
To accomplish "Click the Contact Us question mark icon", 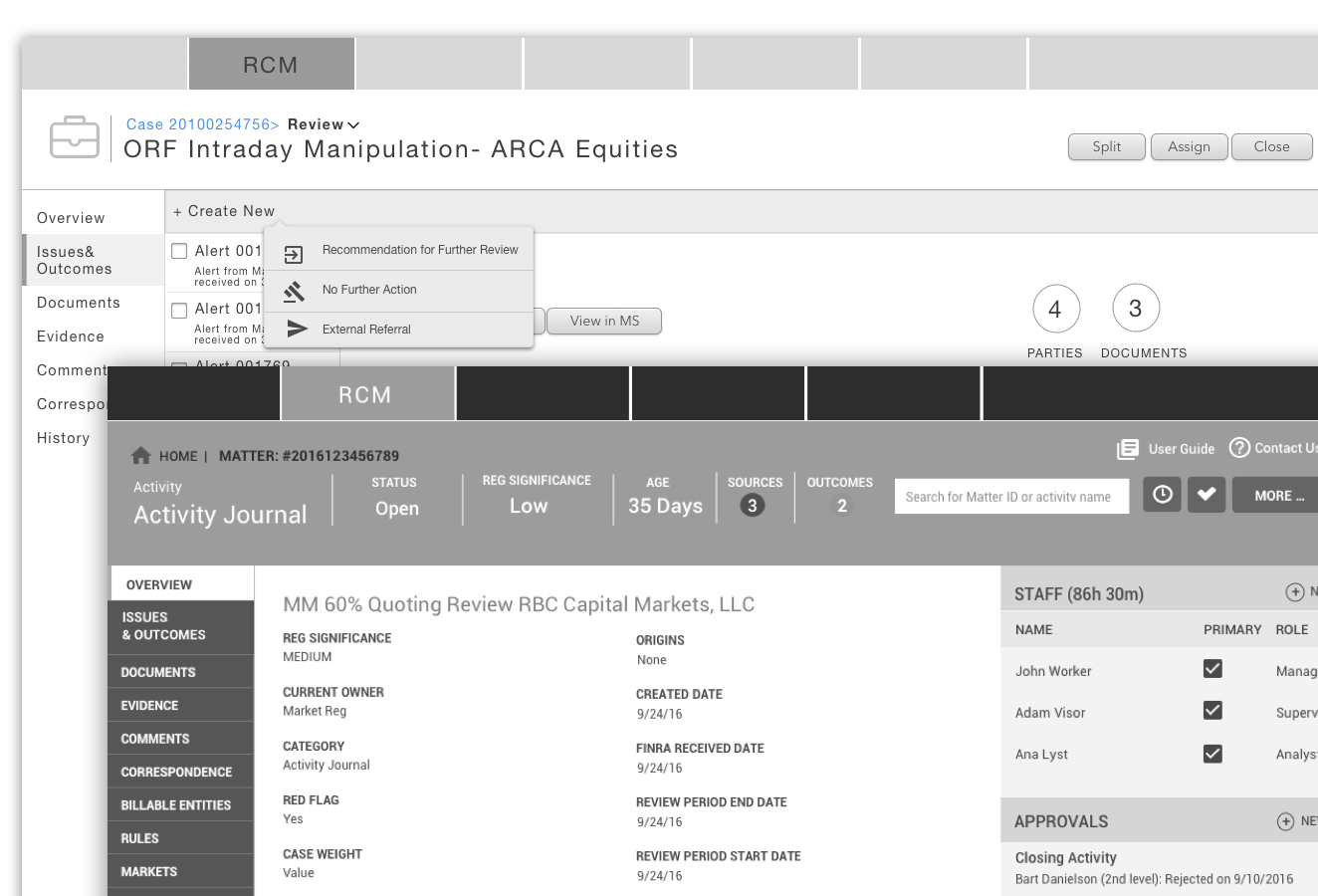I will click(x=1239, y=448).
